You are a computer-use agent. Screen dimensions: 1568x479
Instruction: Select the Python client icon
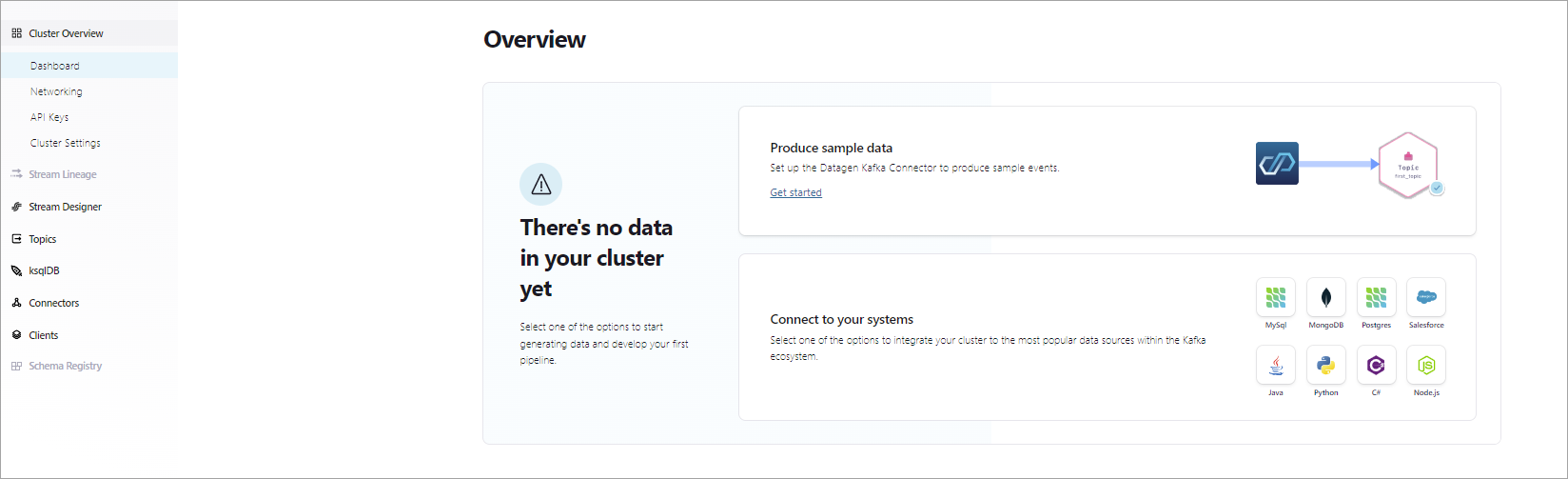click(x=1326, y=365)
